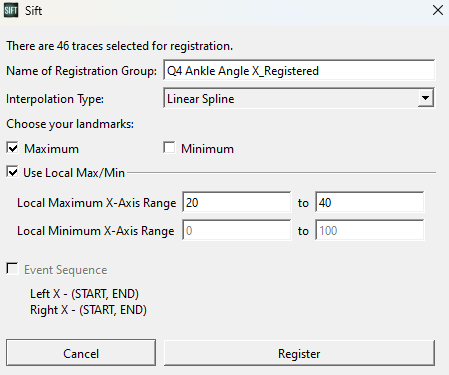Viewport: 449px width, 375px height.
Task: Click the Maximum checkbox label text
Action: (x=51, y=149)
